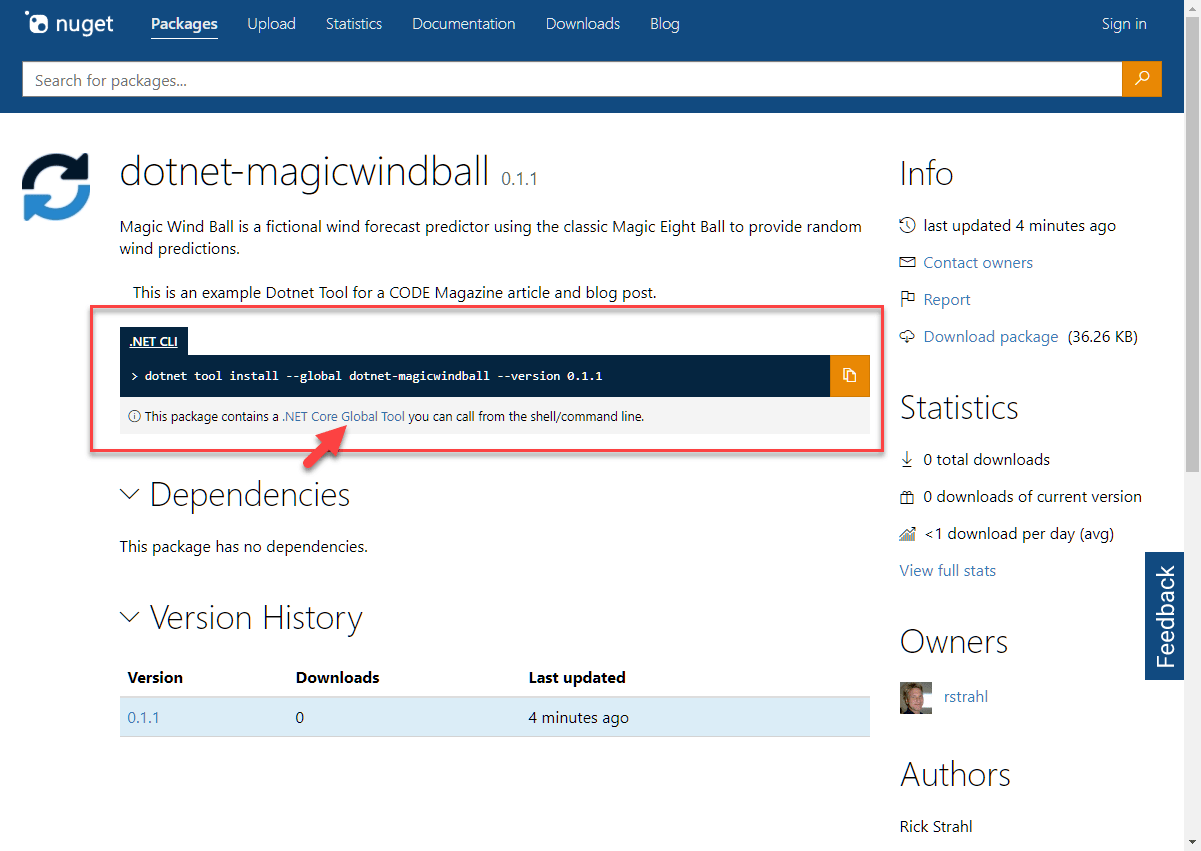Click the Sign in link
Viewport: 1201px width, 851px height.
[1124, 24]
